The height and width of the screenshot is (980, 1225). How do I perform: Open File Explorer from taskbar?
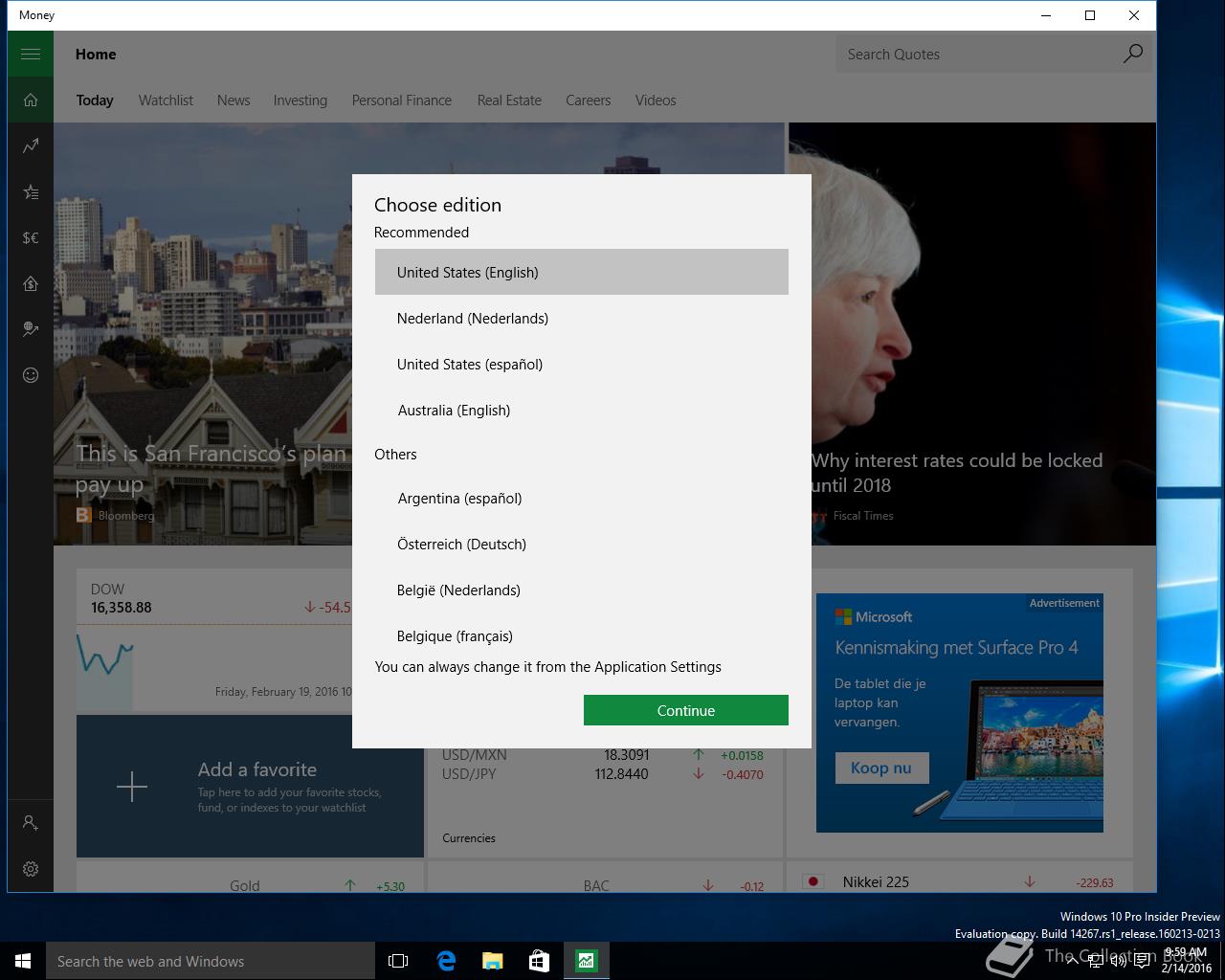[x=492, y=961]
